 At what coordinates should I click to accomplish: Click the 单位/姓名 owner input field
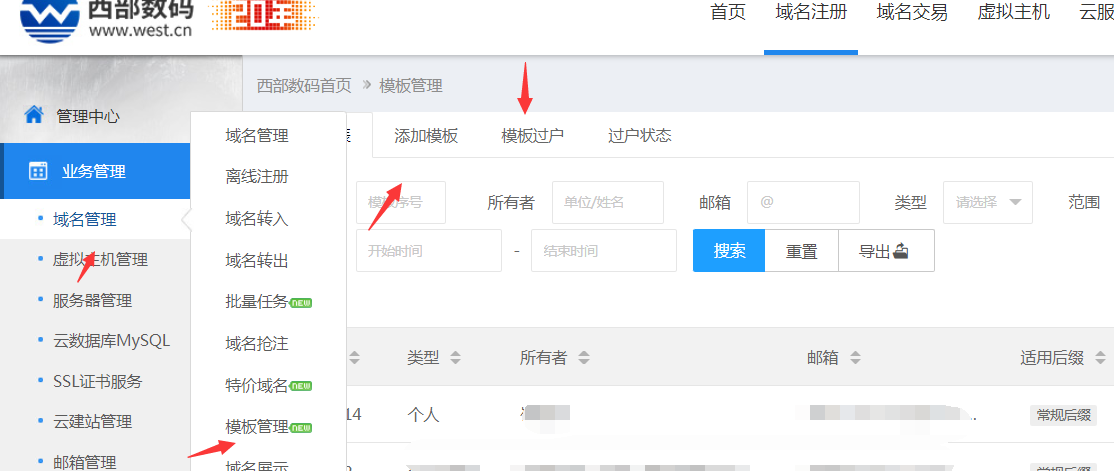pyautogui.click(x=607, y=202)
